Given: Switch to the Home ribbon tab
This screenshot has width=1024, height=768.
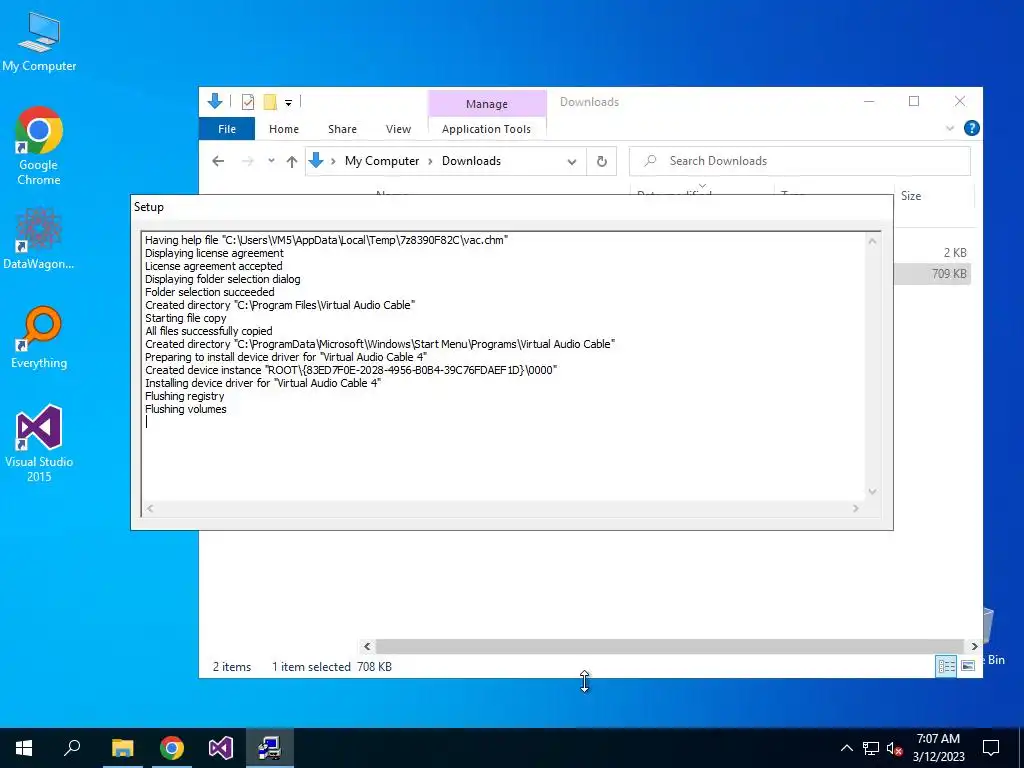Looking at the screenshot, I should (284, 129).
